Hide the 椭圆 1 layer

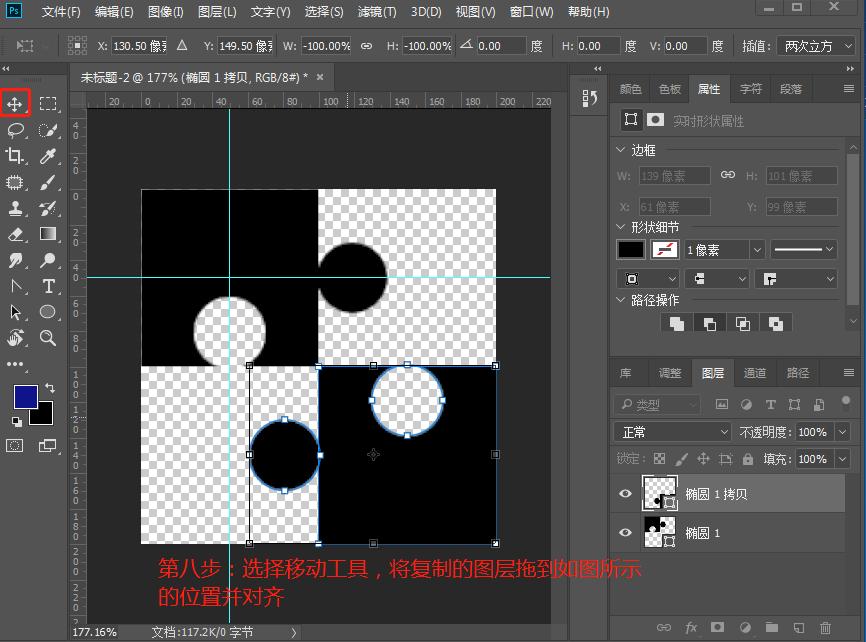625,533
